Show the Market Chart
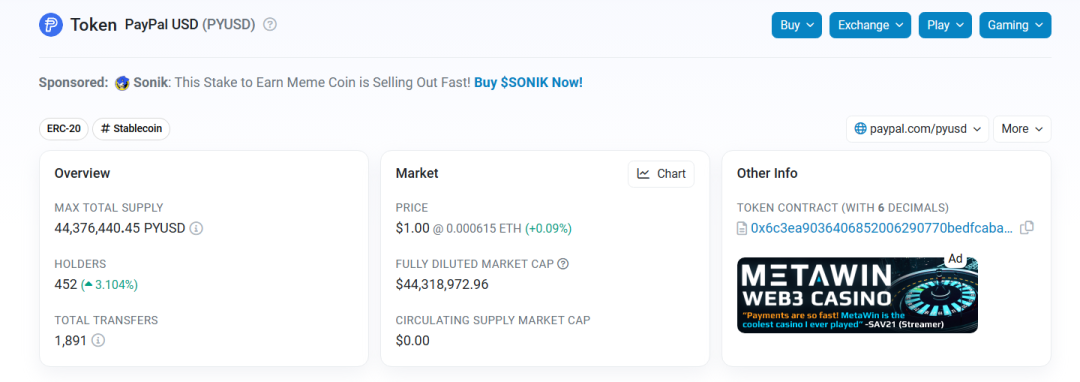This screenshot has width=1080, height=382. click(661, 174)
